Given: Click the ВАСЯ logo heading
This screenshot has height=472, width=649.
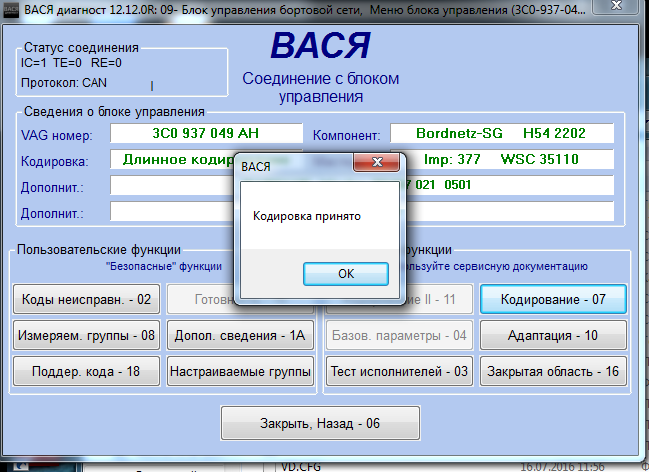Looking at the screenshot, I should [320, 45].
